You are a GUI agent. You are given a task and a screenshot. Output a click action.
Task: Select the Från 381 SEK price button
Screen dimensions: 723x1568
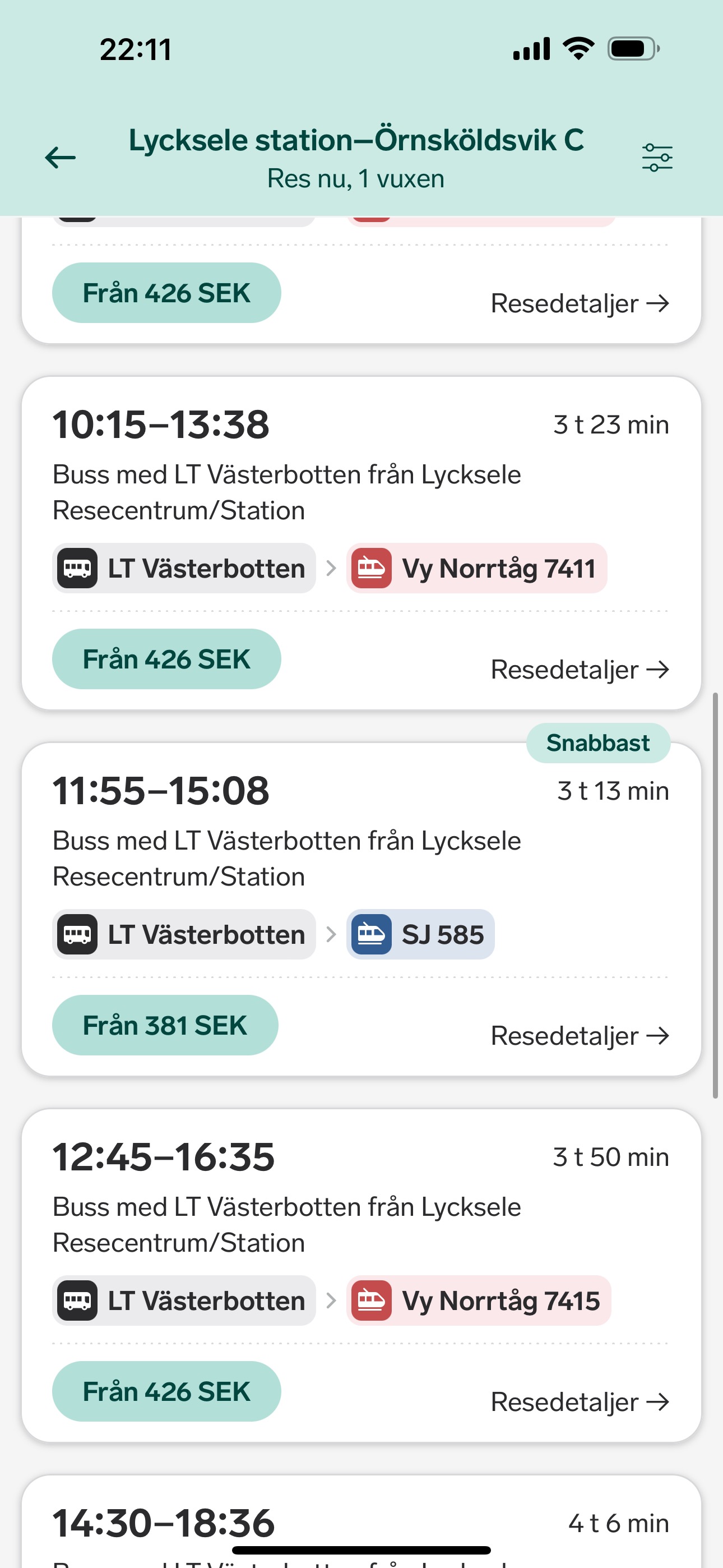click(x=165, y=1025)
